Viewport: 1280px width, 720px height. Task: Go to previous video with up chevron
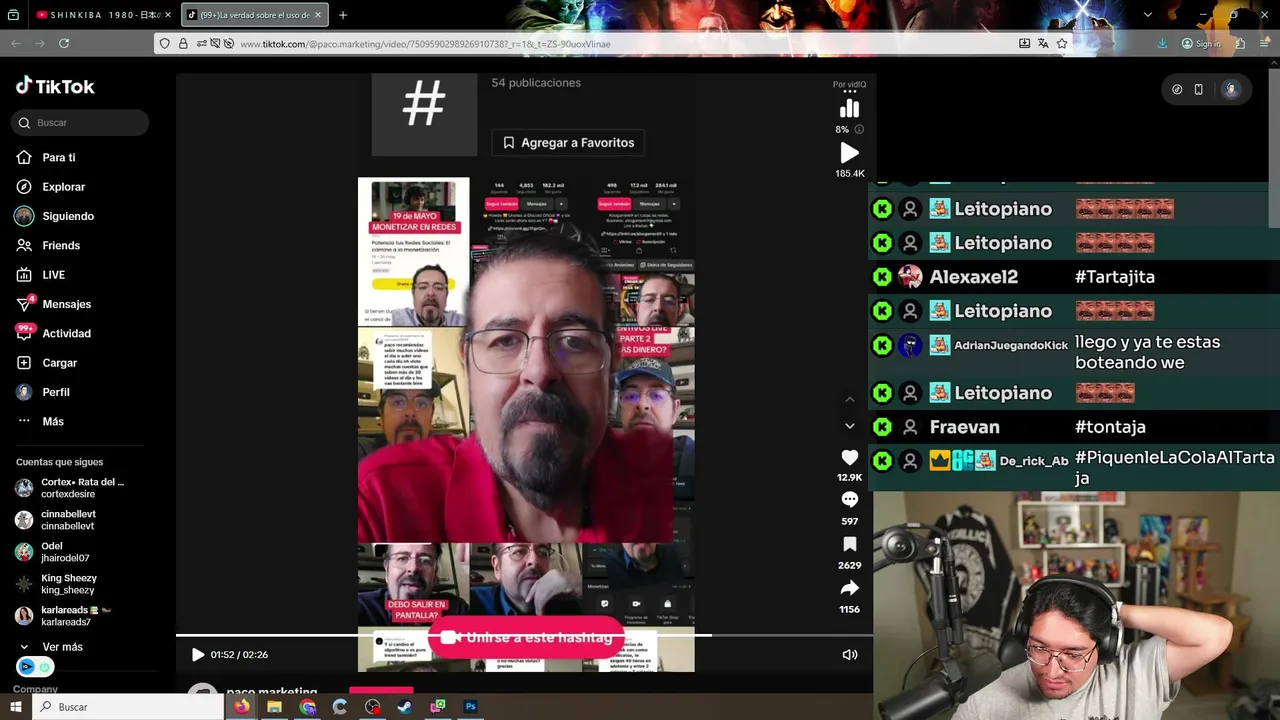[x=849, y=399]
